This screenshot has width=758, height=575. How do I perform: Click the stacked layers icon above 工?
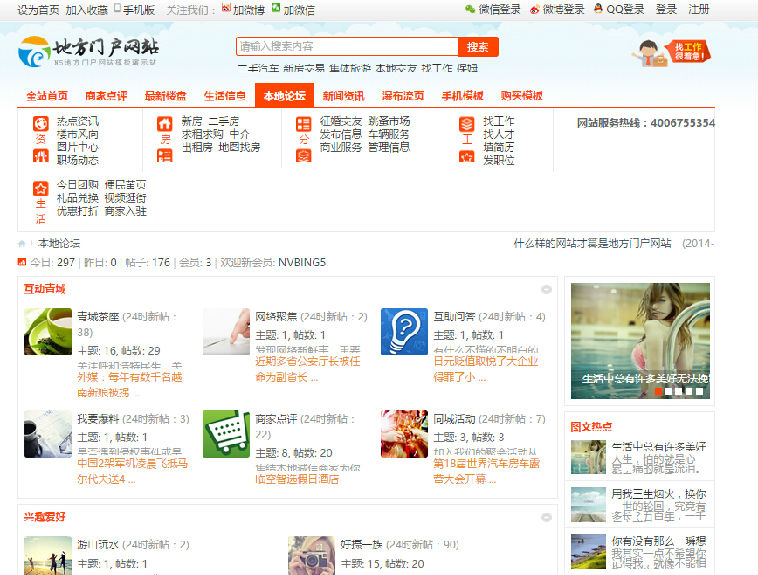click(466, 124)
